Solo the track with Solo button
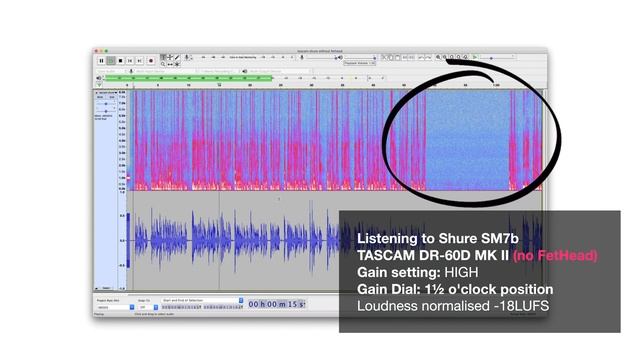 pyautogui.click(x=111, y=98)
